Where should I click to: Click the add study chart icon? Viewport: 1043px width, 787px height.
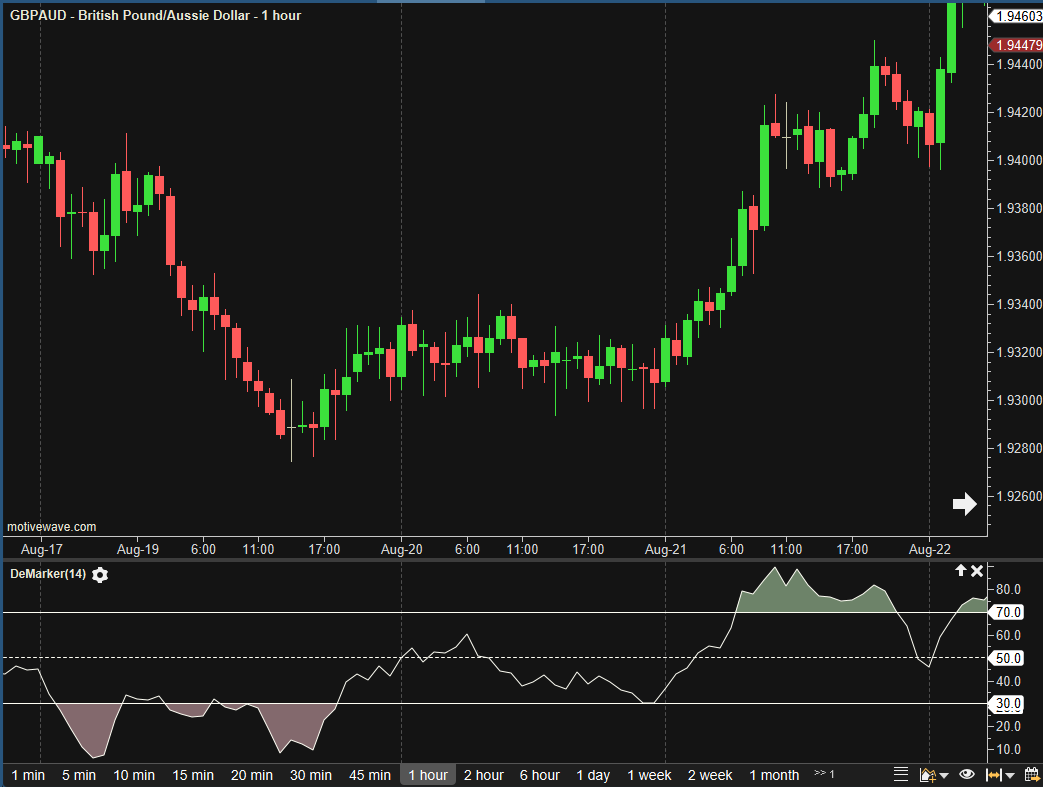(926, 775)
